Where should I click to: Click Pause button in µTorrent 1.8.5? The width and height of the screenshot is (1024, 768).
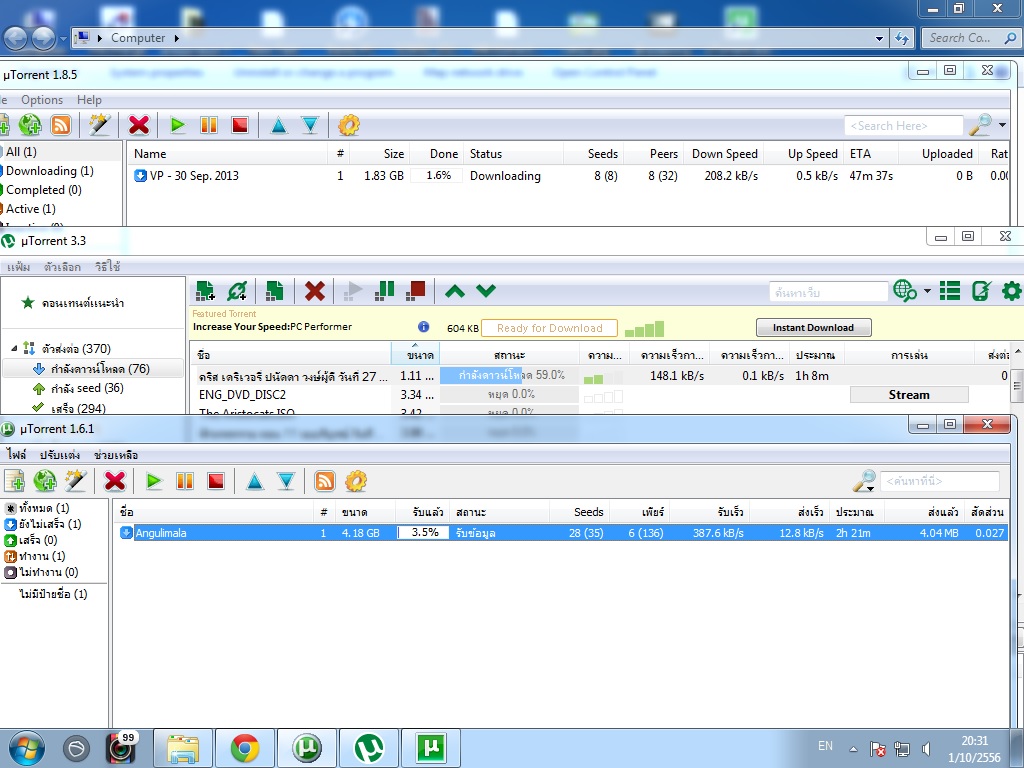click(209, 125)
